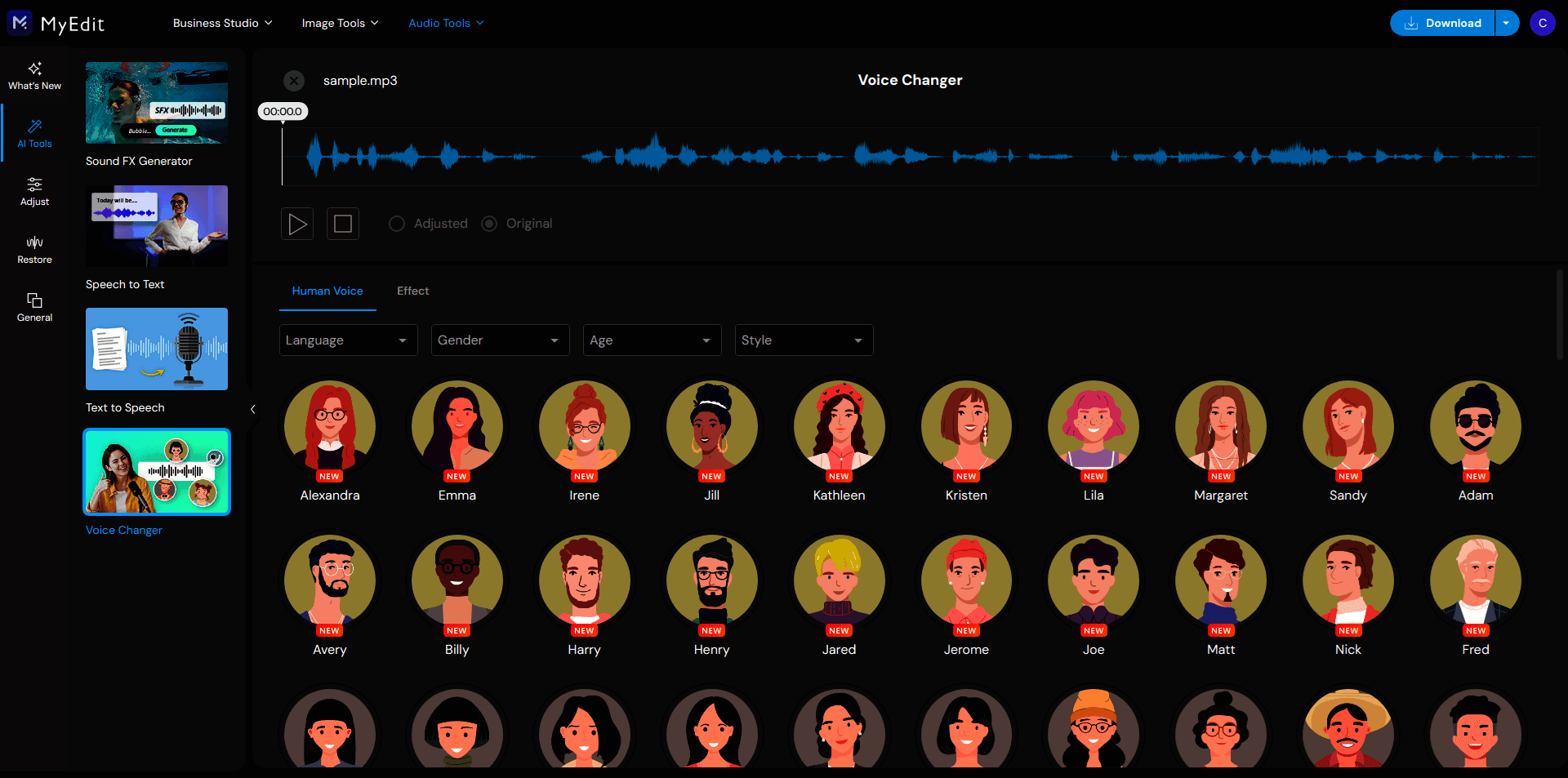Click the 00:00.0 playhead time marker

click(x=283, y=112)
